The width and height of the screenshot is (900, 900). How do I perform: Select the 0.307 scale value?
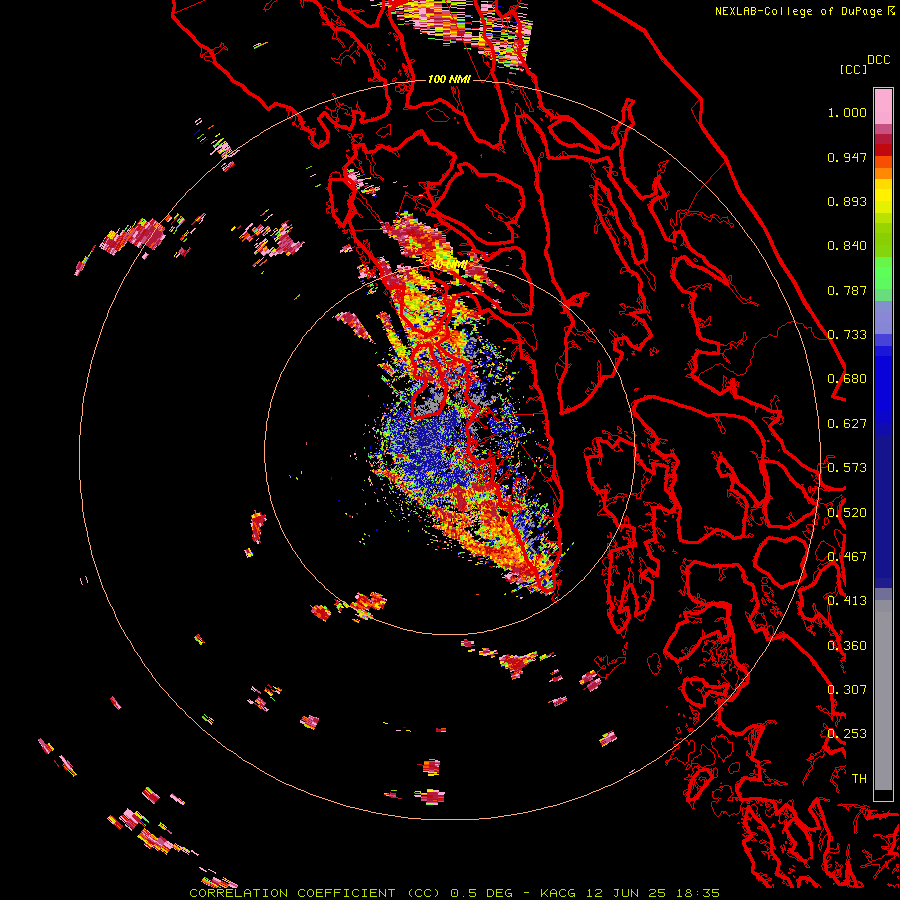[x=847, y=690]
